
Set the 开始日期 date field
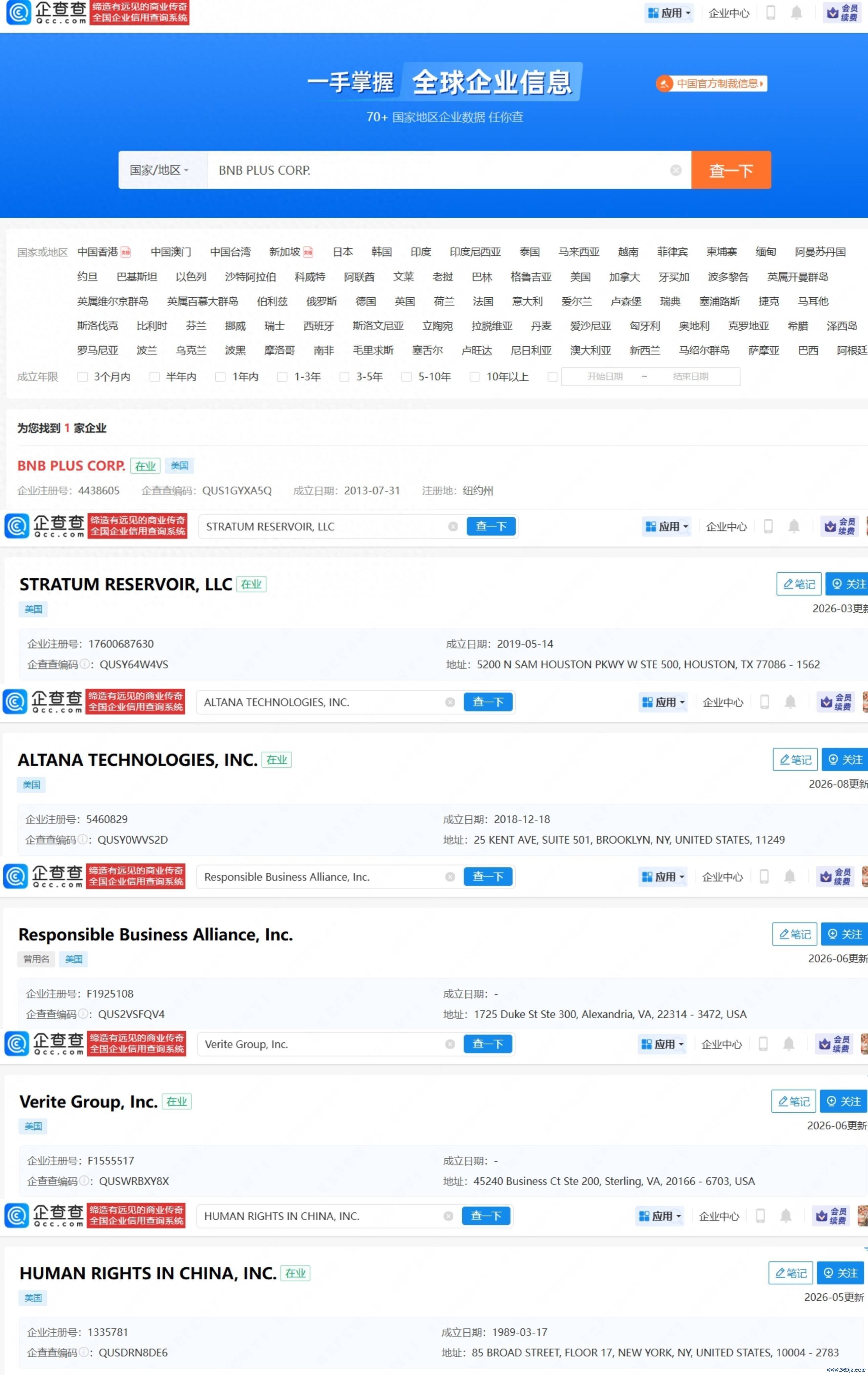605,377
